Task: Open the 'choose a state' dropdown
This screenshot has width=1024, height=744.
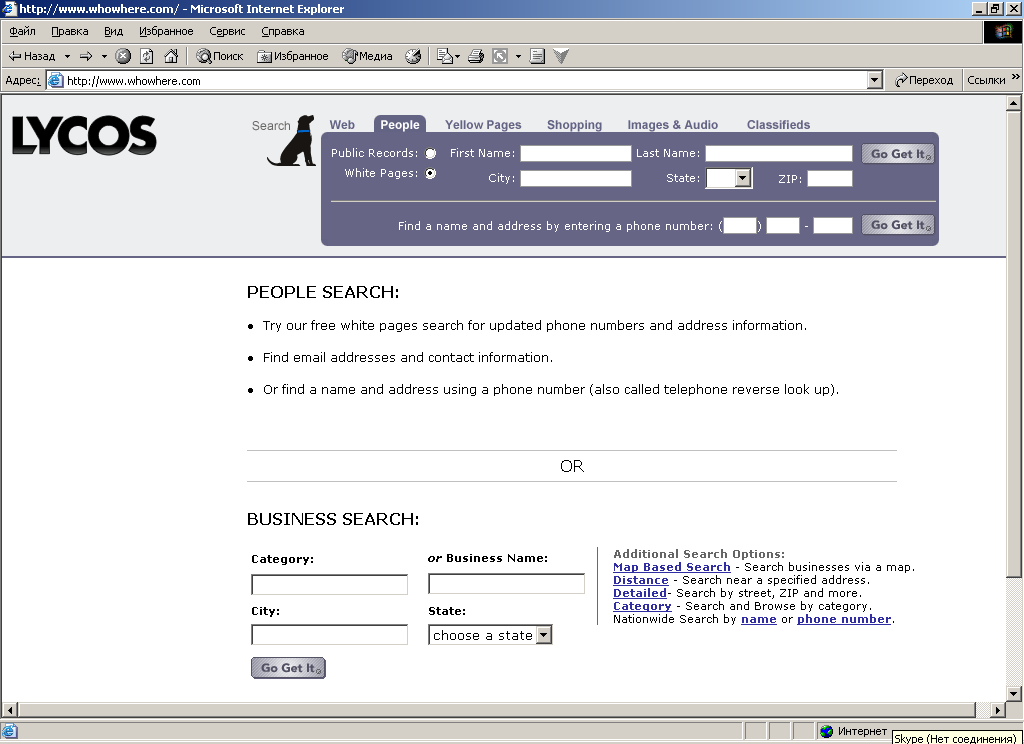Action: coord(490,635)
